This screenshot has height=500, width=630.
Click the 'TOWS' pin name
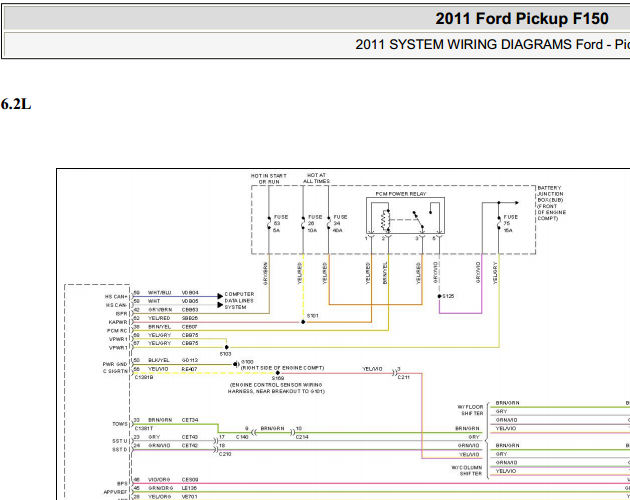click(120, 424)
